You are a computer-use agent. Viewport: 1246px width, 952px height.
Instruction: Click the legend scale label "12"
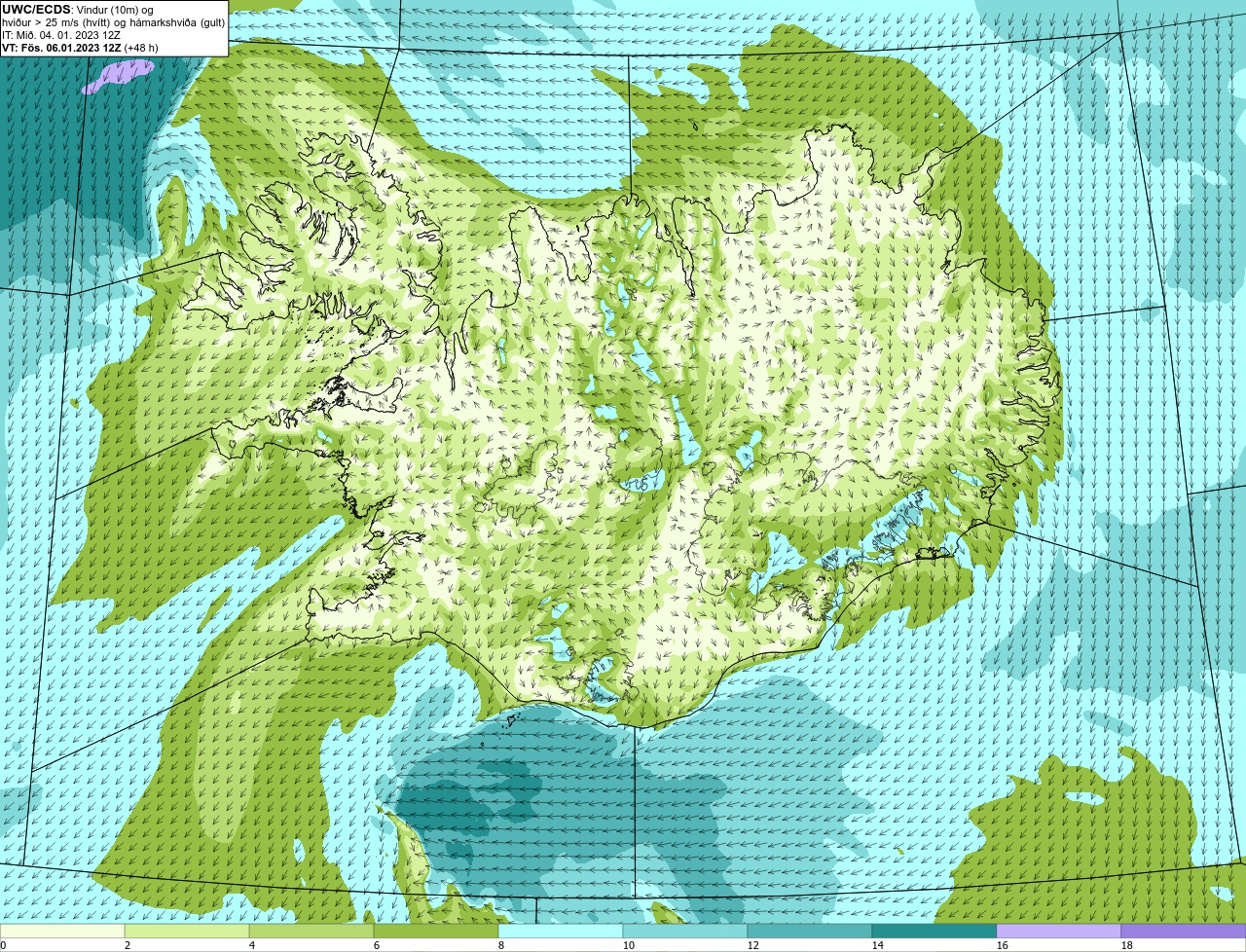(753, 945)
